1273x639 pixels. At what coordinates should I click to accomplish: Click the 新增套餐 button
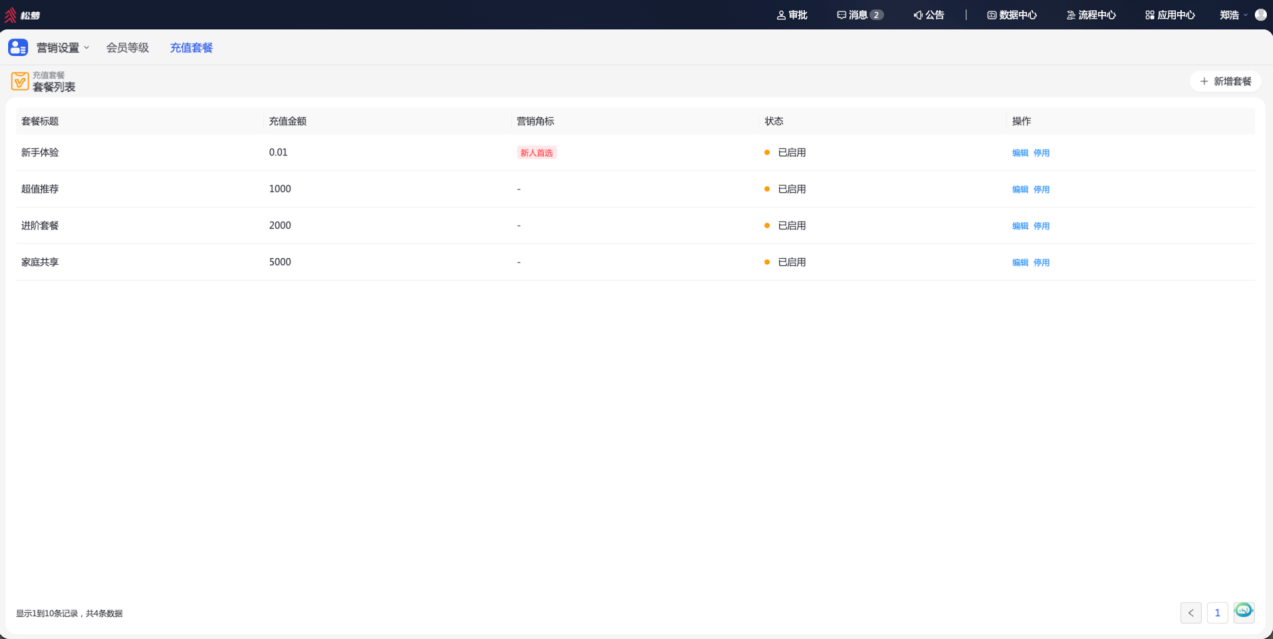(1225, 81)
